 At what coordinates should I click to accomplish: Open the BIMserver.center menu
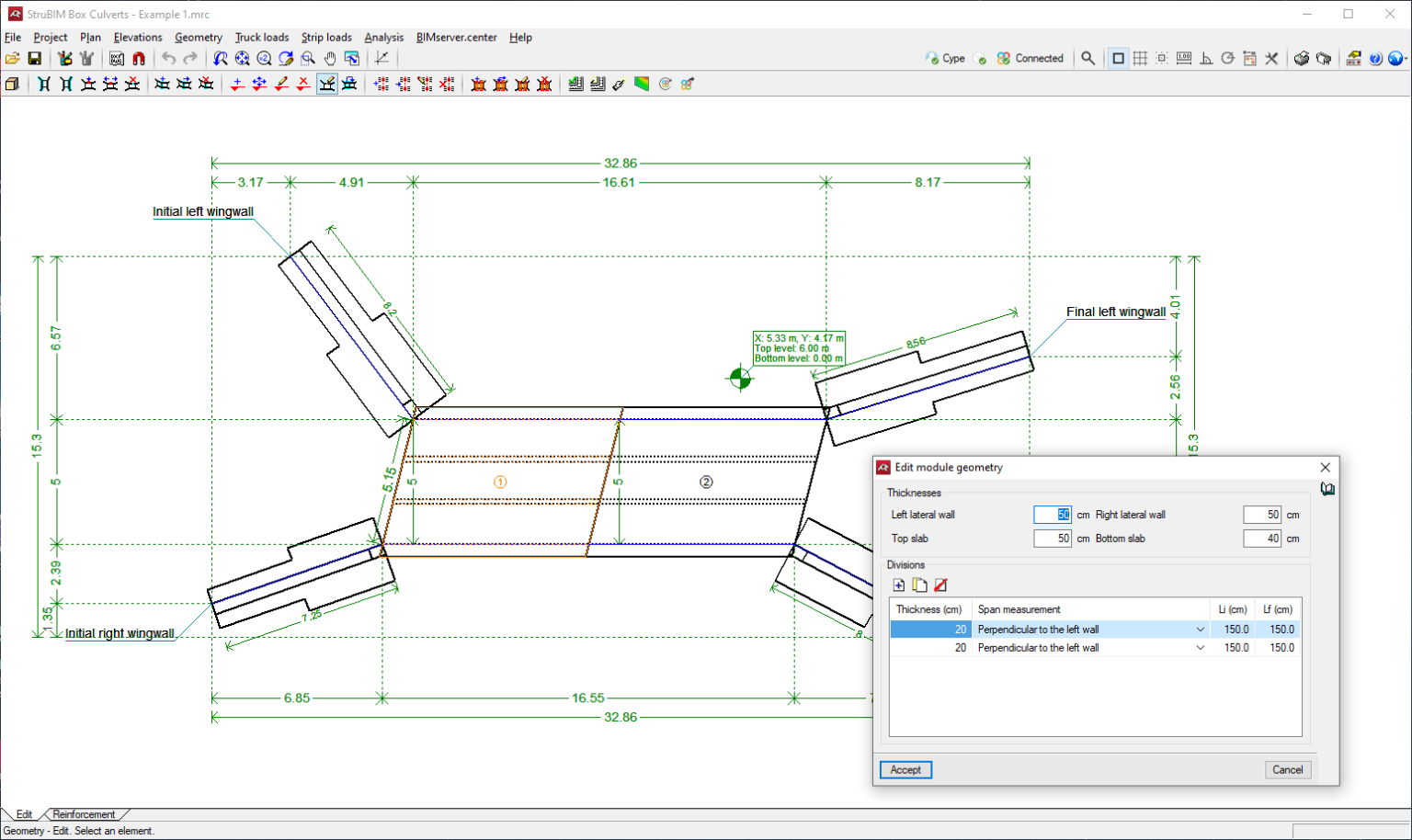click(457, 38)
